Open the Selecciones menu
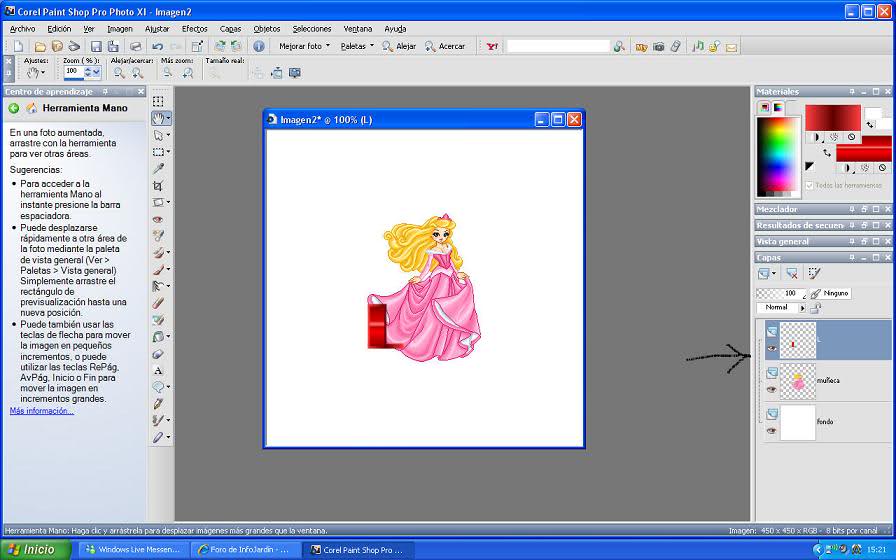896x560 pixels. [311, 29]
